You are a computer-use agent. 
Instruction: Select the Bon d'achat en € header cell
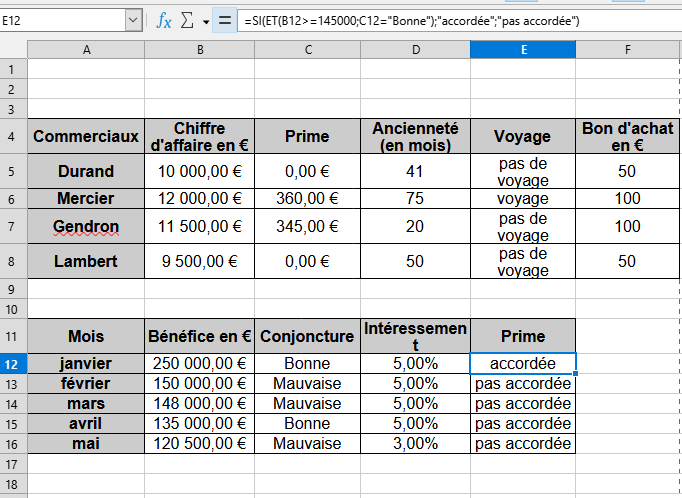(627, 137)
